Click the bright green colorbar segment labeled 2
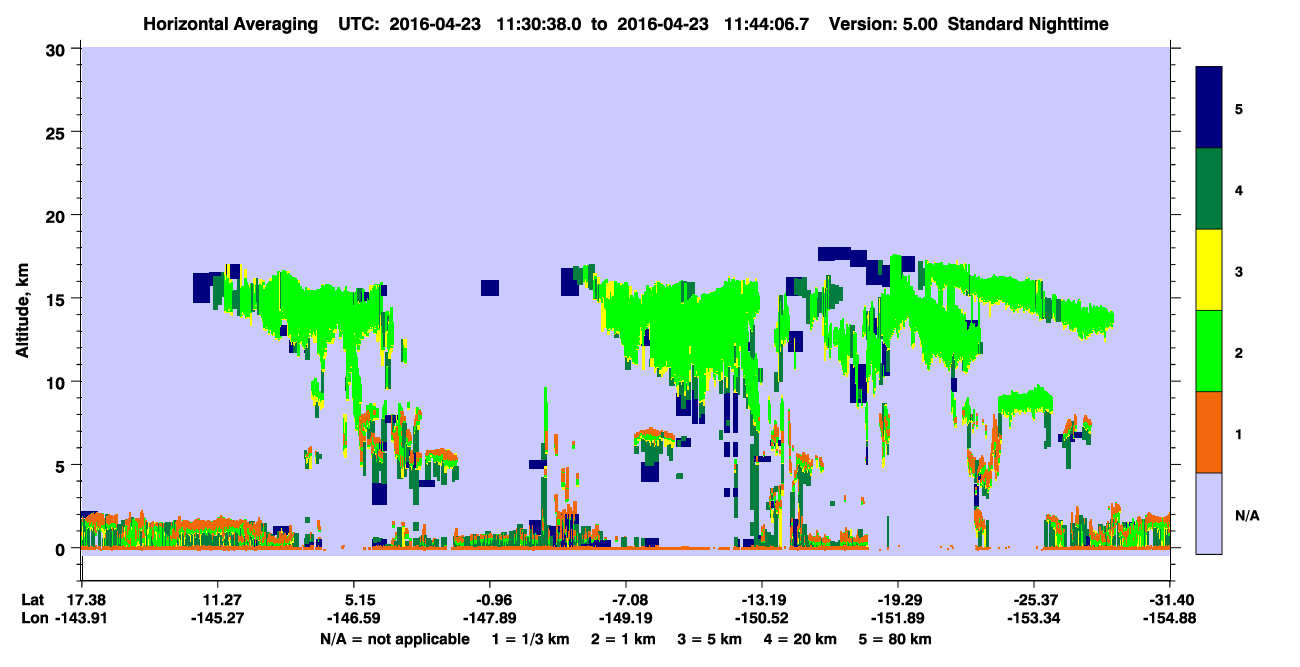The image size is (1300, 667). [x=1210, y=350]
